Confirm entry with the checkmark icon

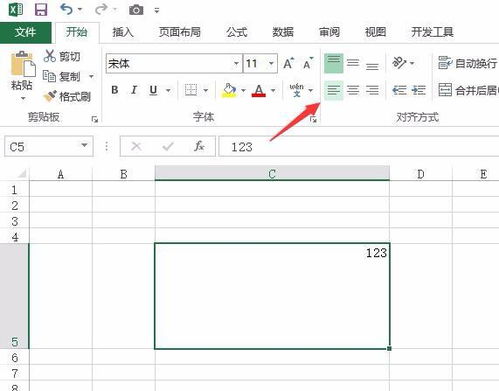168,146
